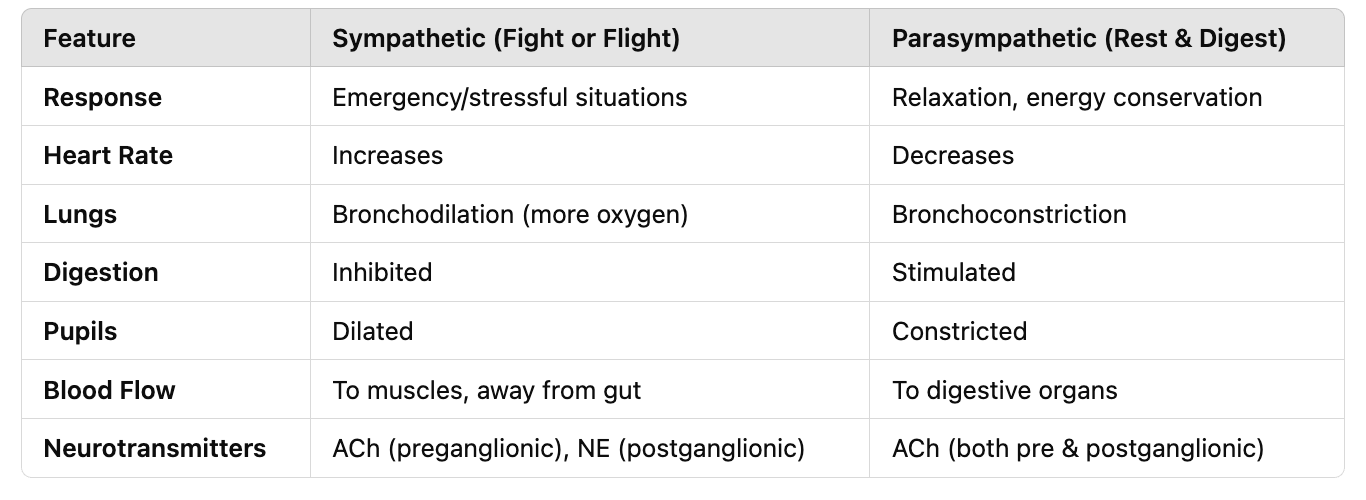Viewport: 1366px width, 500px height.
Task: Click the Parasympathetic (Rest & Digest) header
Action: 1089,39
